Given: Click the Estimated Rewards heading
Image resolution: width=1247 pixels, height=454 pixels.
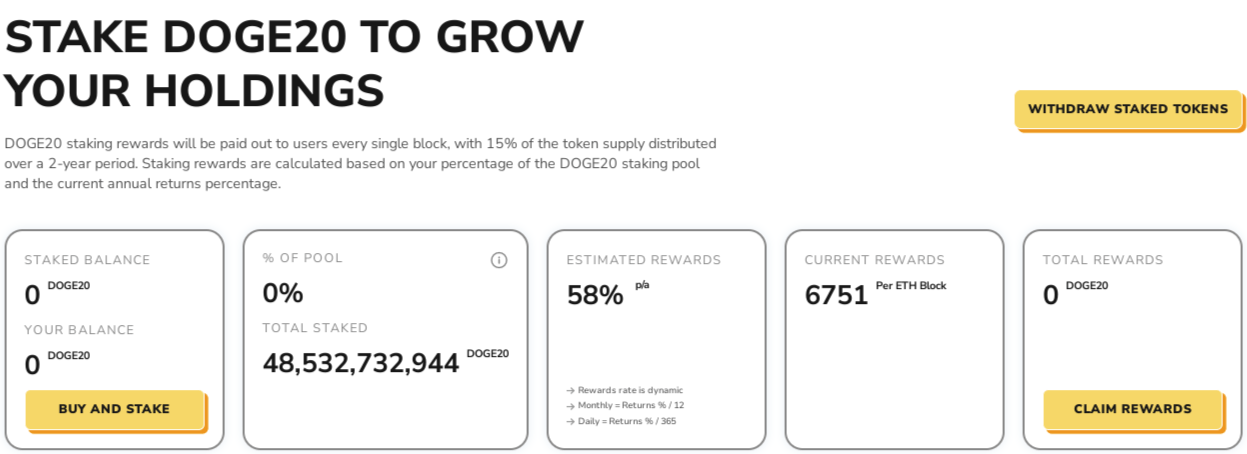Looking at the screenshot, I should 644,260.
